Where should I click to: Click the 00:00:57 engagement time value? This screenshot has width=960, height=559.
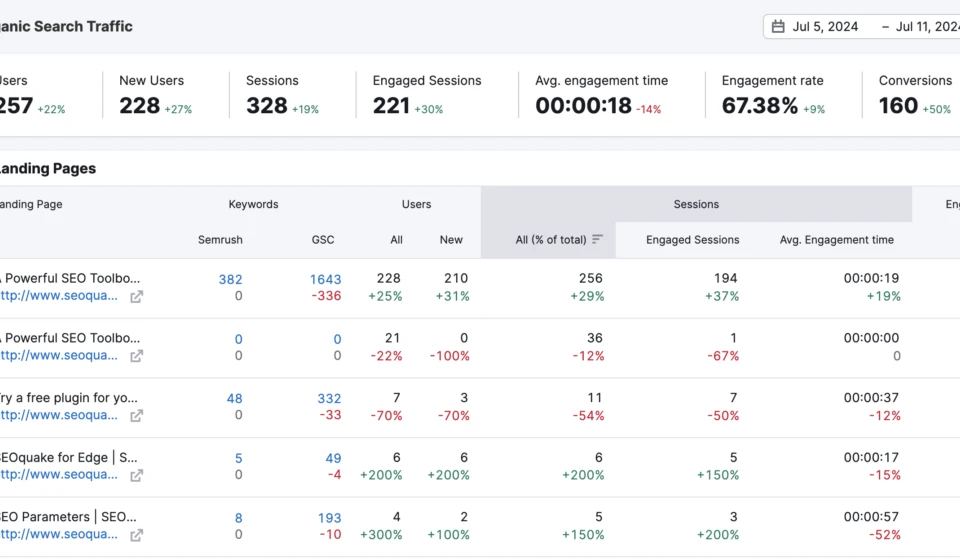tap(871, 517)
